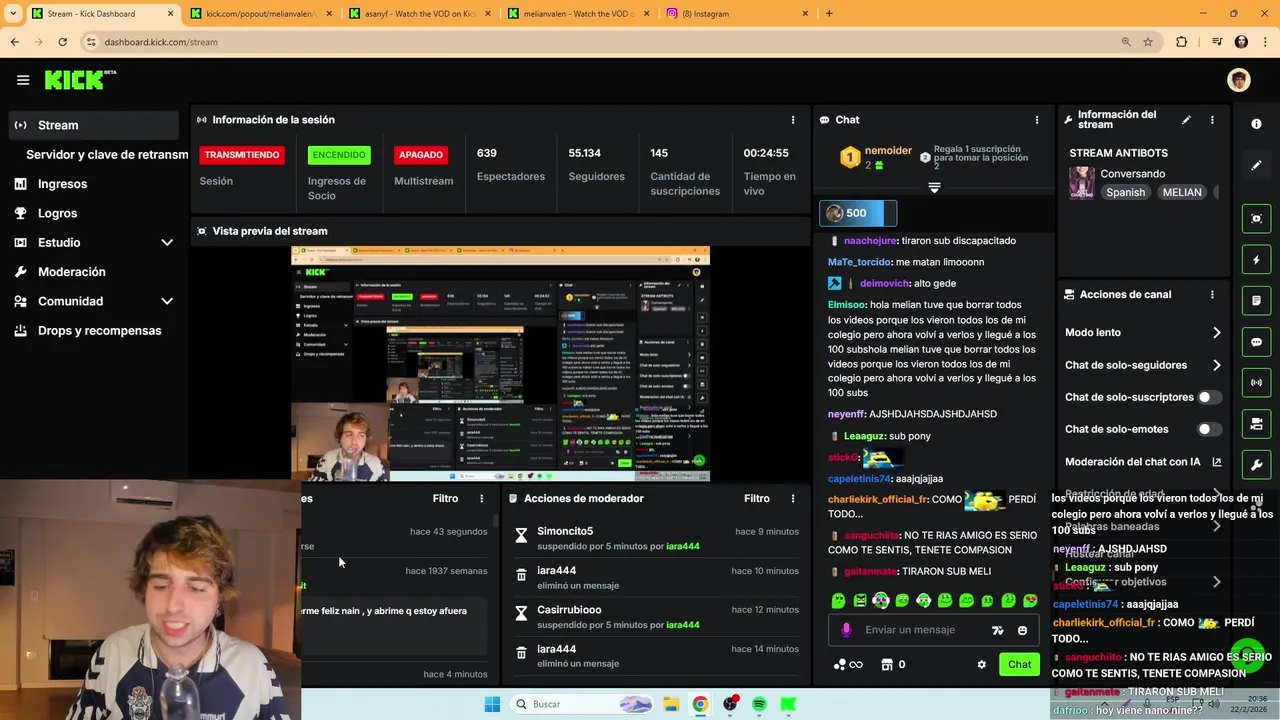Screen dimensions: 1280x720
Task: Click the camera channel-actions icon in right rail
Action: (x=1256, y=425)
